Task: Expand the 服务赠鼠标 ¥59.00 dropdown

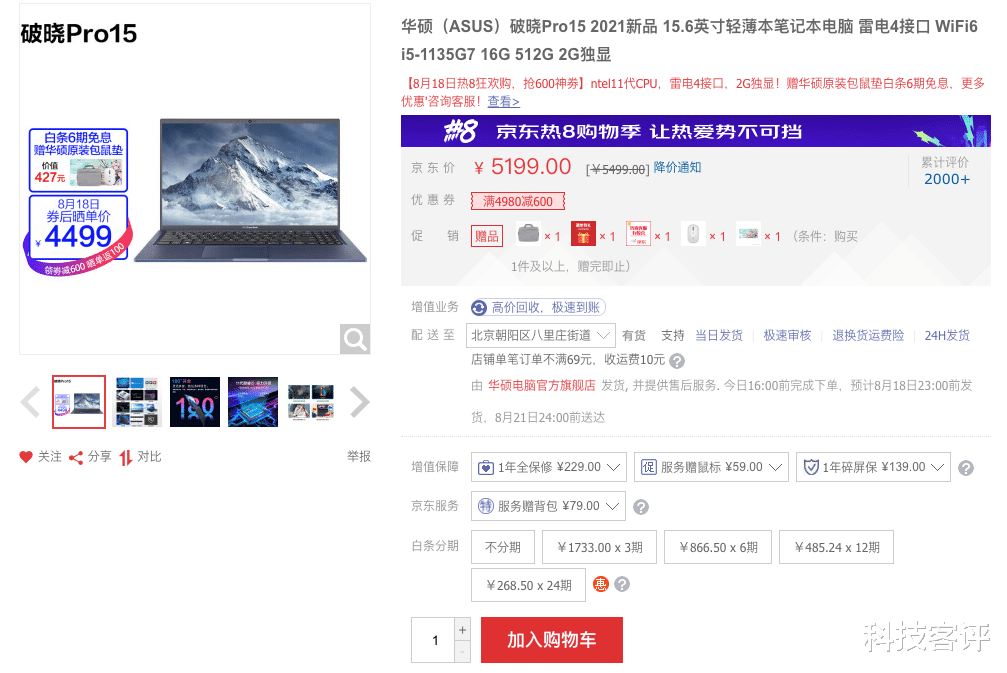Action: point(712,467)
